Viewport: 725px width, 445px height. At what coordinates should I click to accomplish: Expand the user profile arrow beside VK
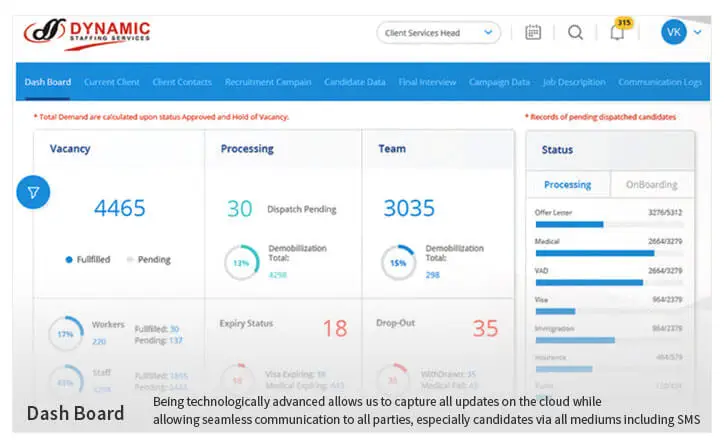(x=696, y=32)
